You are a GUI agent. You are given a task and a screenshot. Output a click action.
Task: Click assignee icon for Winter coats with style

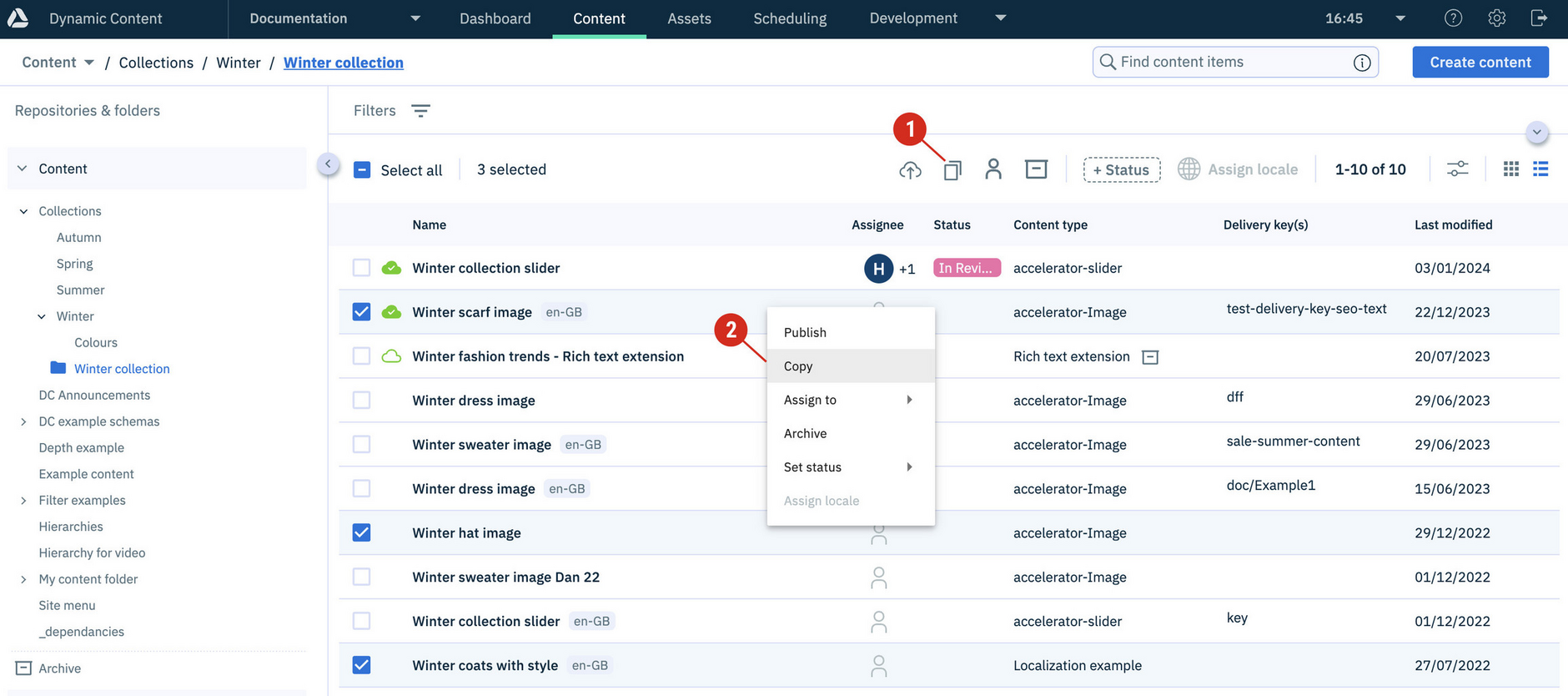point(878,666)
